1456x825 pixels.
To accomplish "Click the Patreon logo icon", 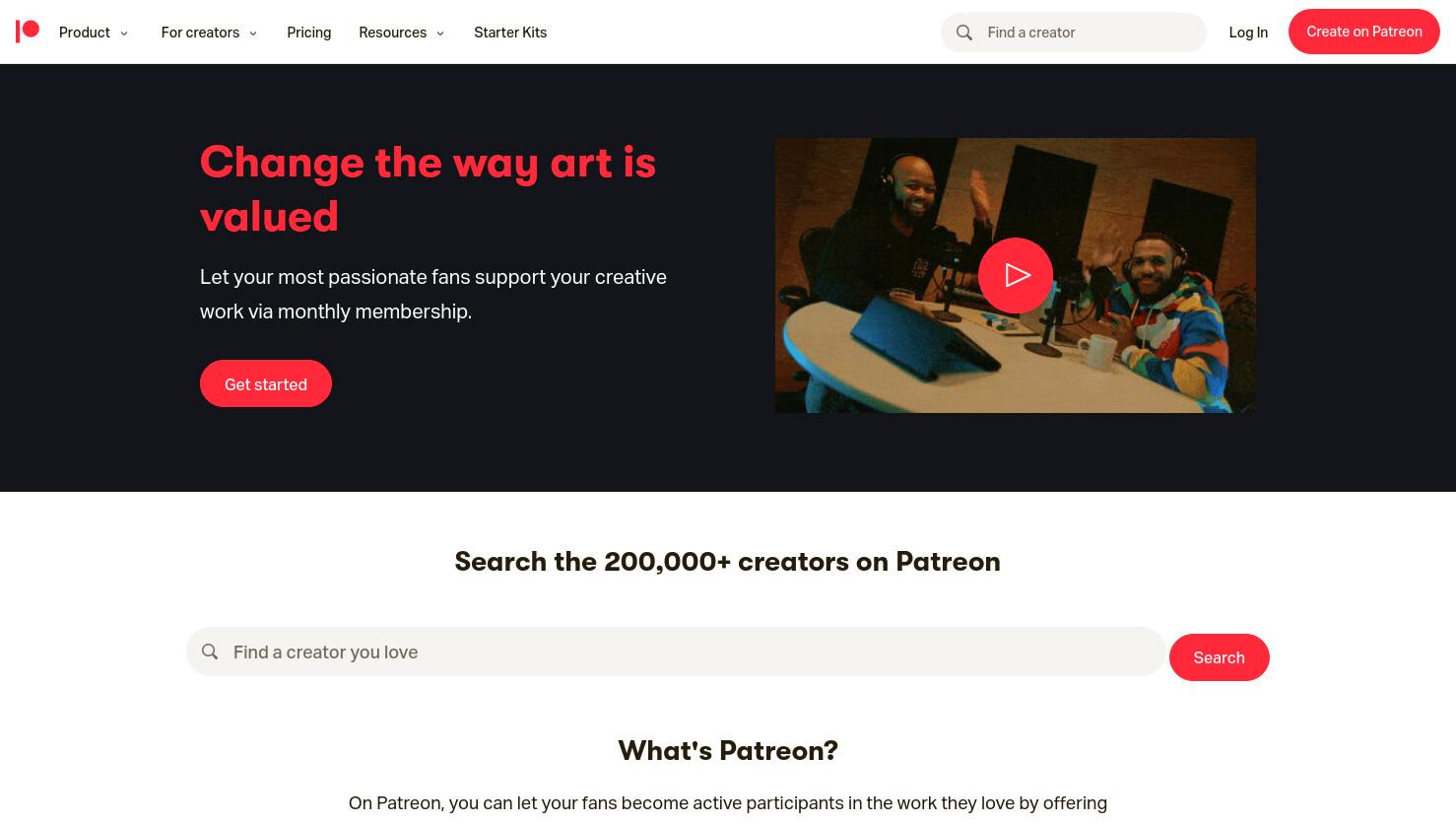I will 28,32.
